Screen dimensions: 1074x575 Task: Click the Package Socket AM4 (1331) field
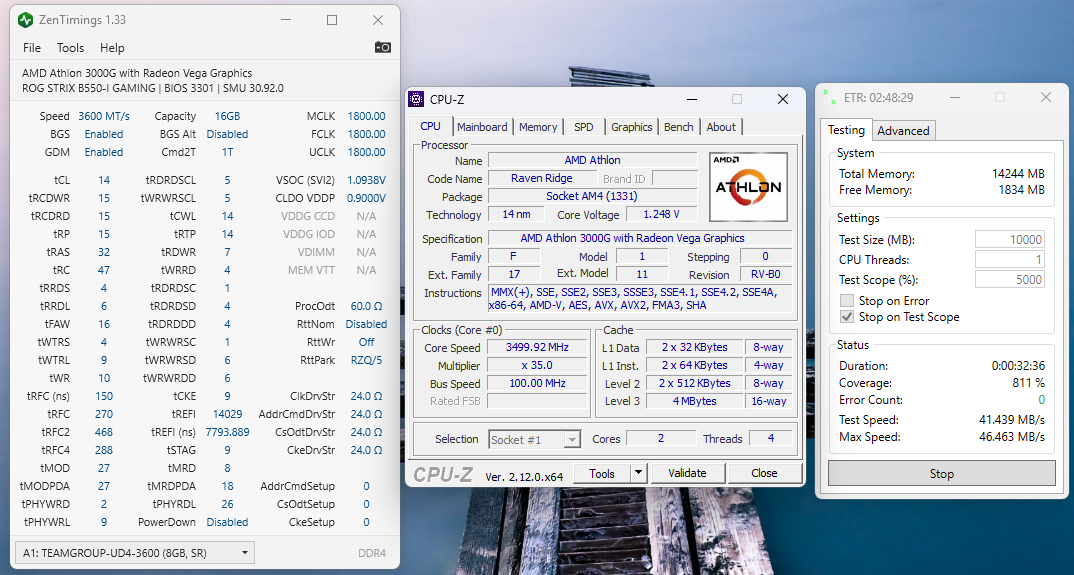tap(592, 197)
